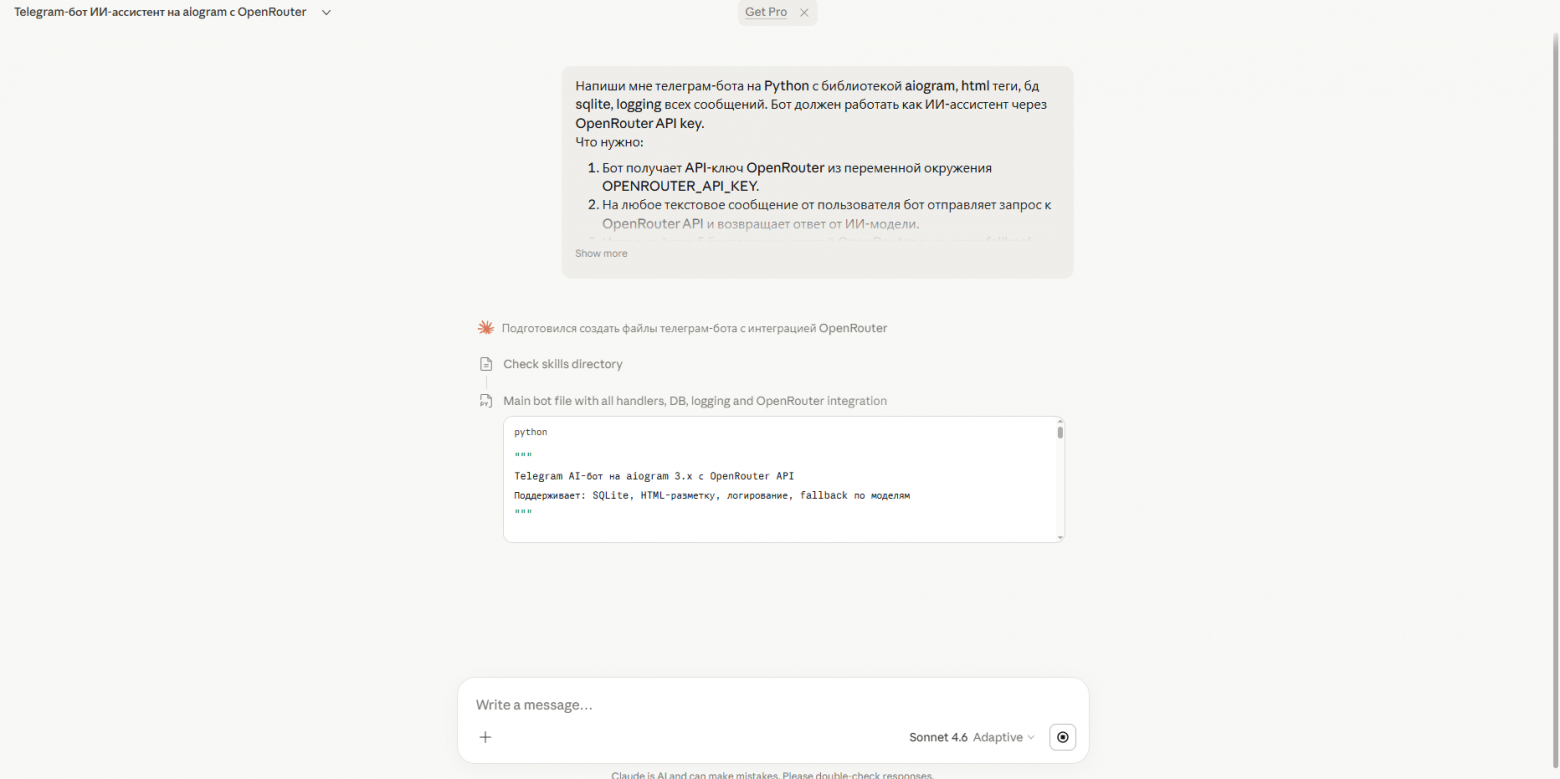Click the code block scrollbar thumb
Image resolution: width=1560 pixels, height=779 pixels.
(1060, 433)
